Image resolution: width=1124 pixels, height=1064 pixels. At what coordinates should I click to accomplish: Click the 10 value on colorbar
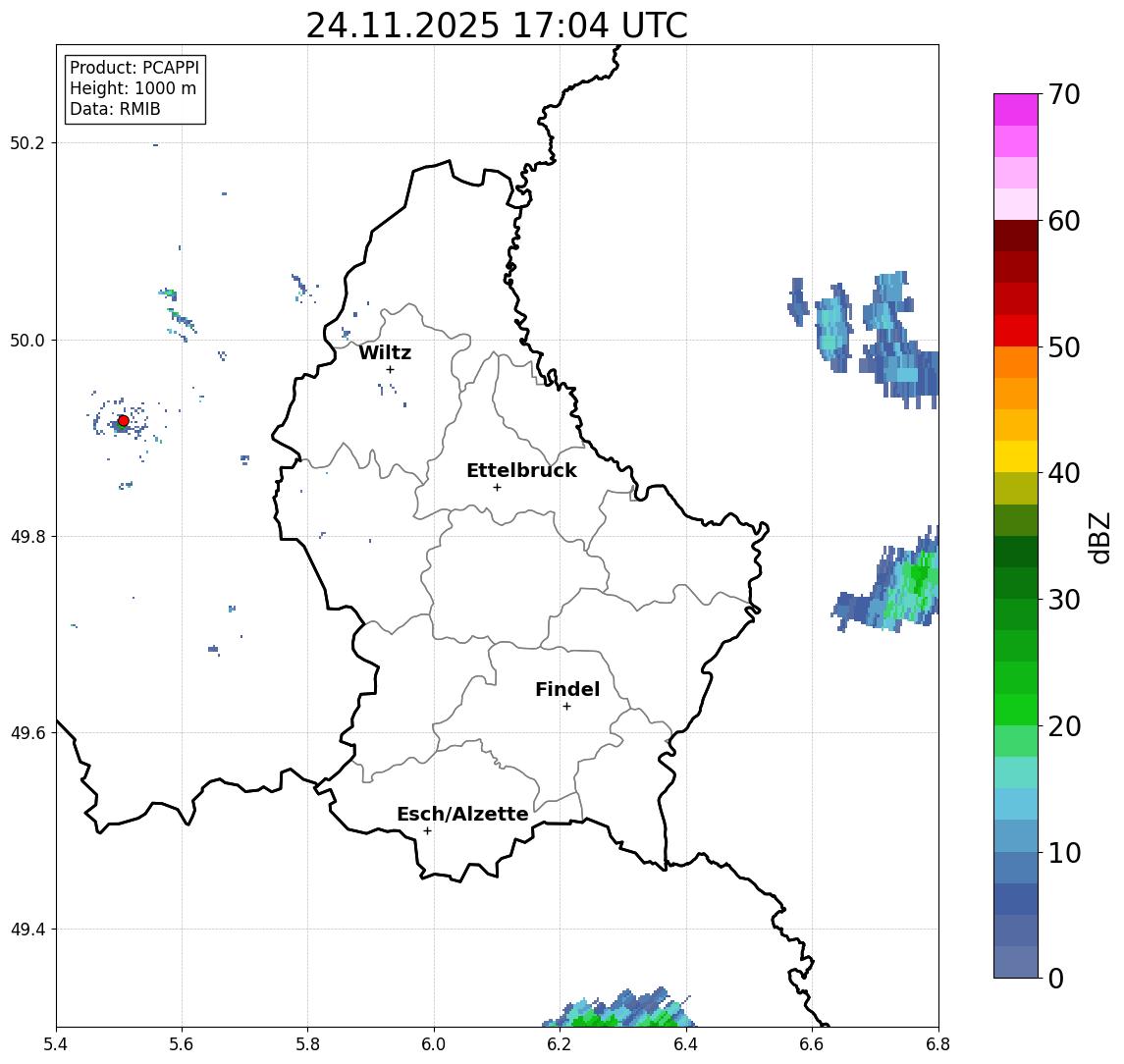(x=1064, y=853)
